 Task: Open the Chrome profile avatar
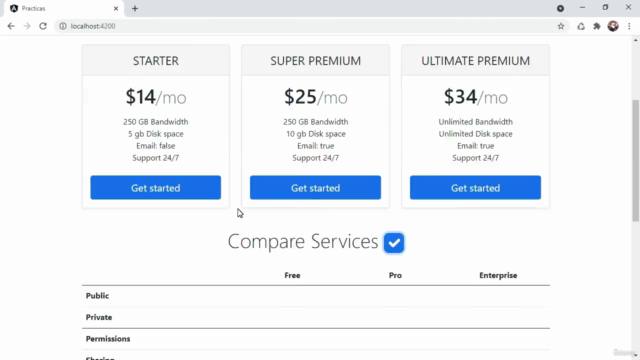pos(613,26)
